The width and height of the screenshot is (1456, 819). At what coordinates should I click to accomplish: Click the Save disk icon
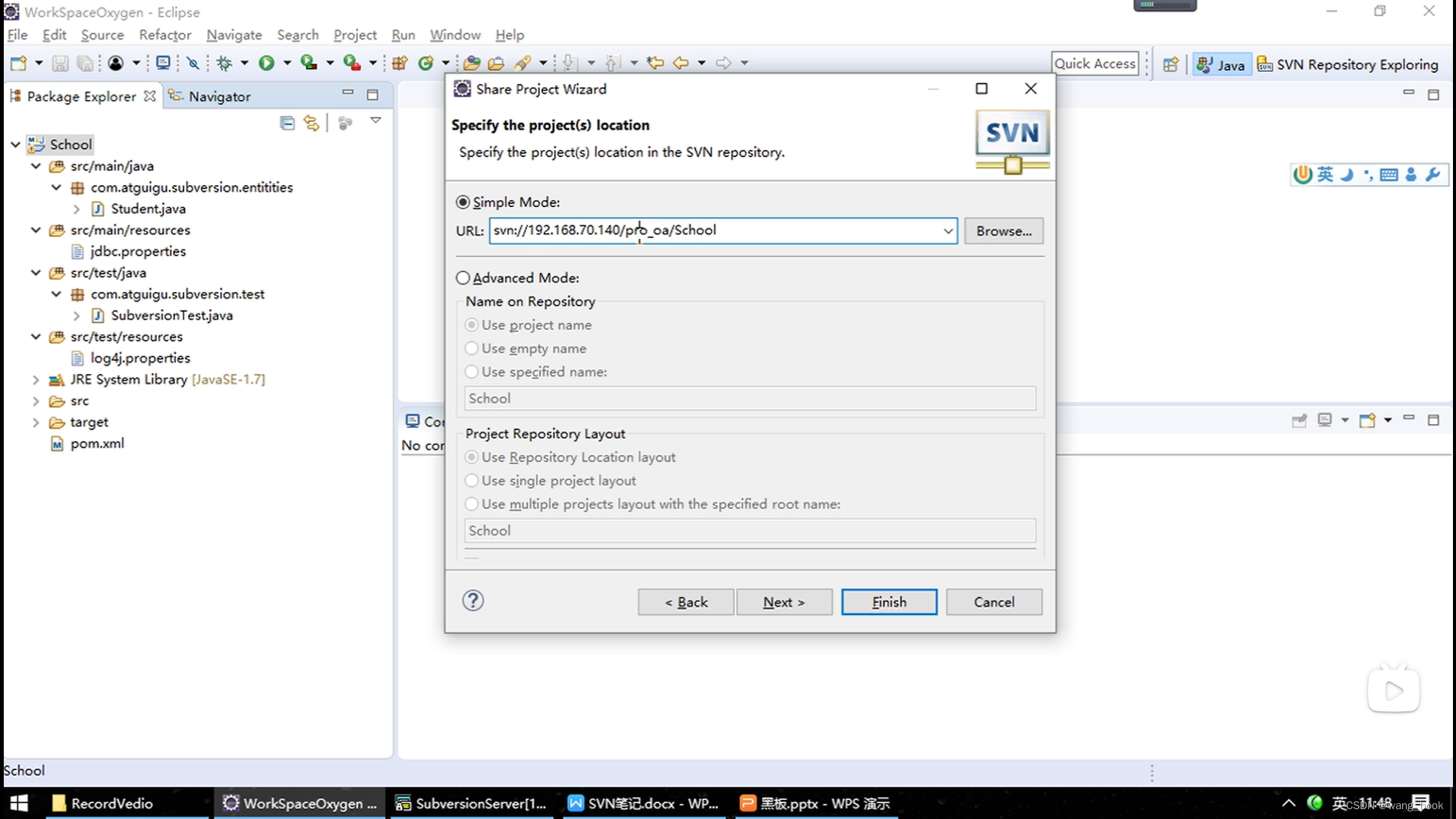[x=61, y=64]
